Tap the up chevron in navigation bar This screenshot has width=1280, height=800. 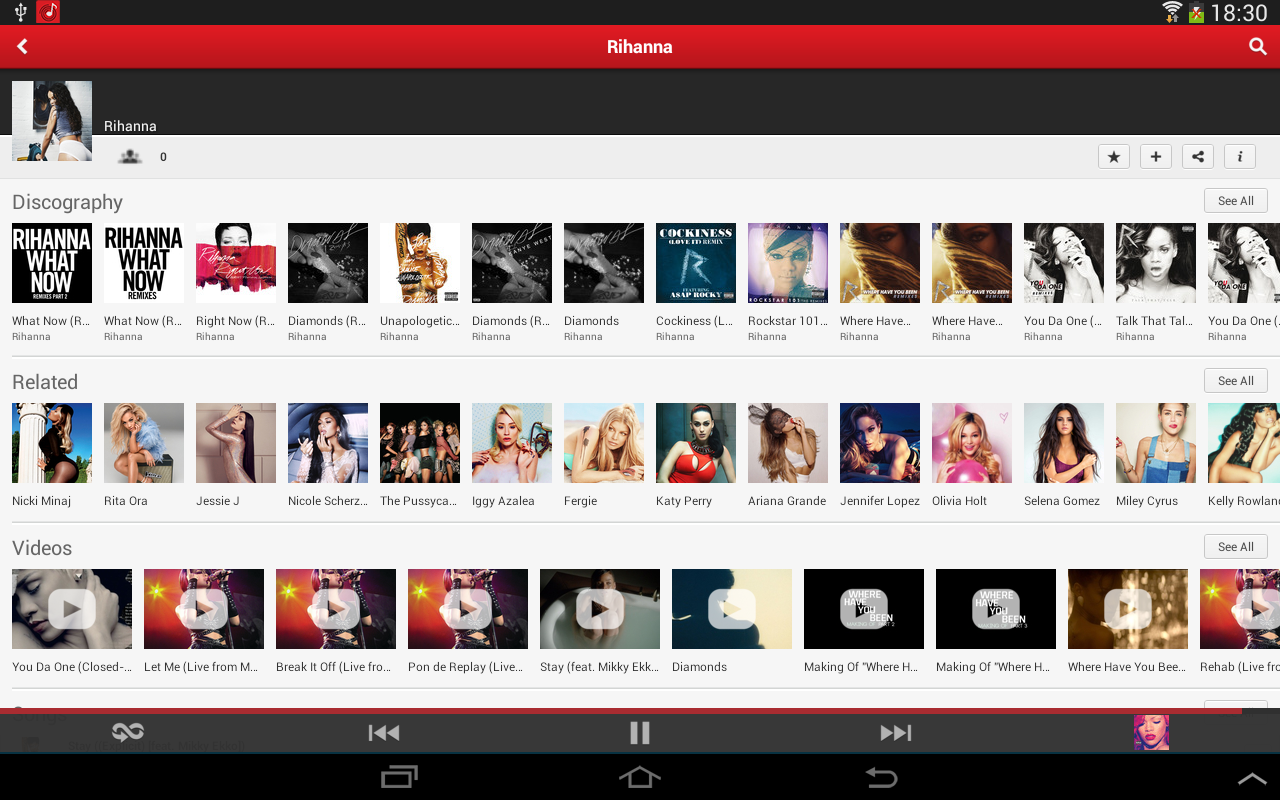(x=1252, y=779)
